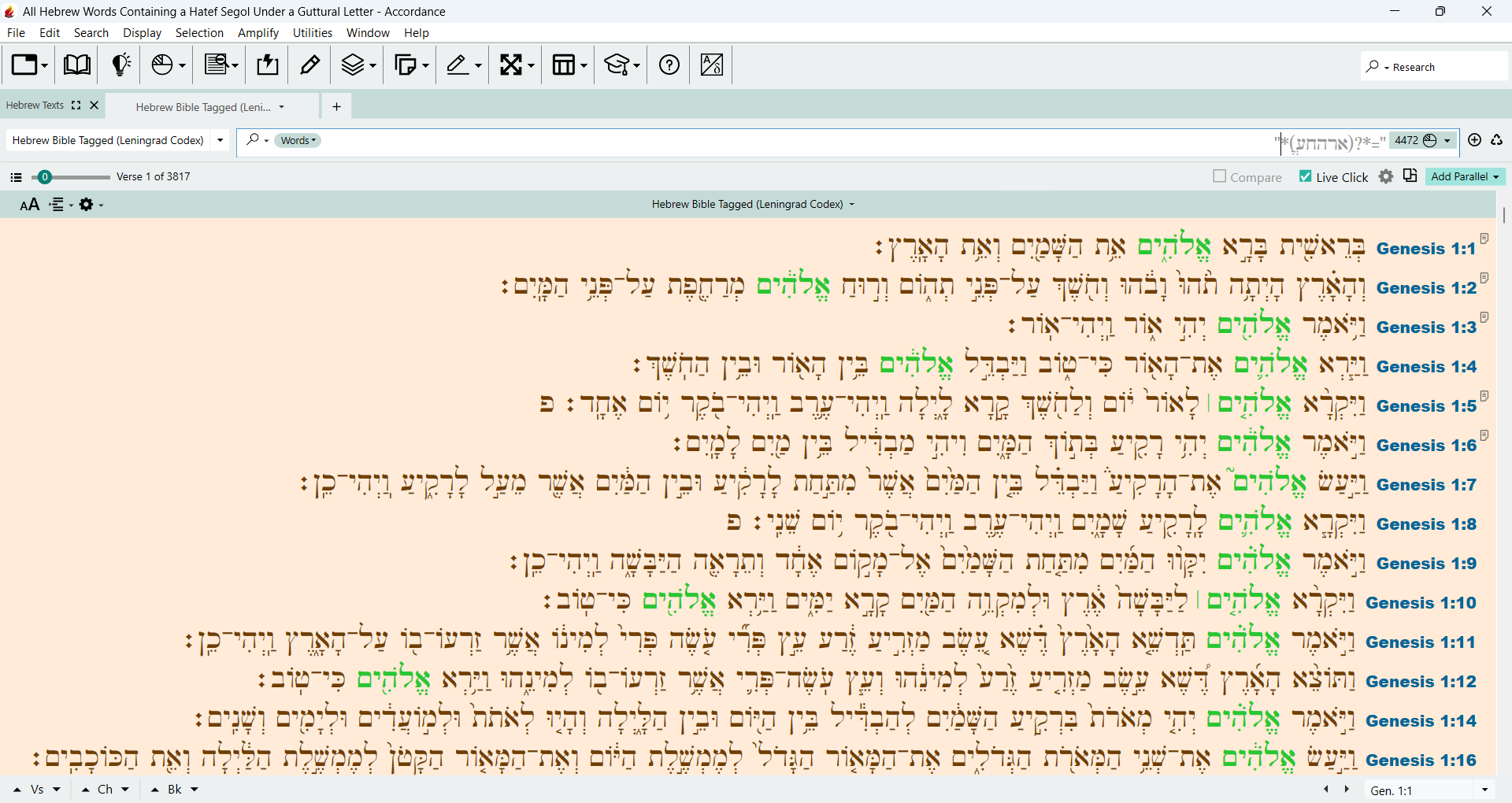The height and width of the screenshot is (803, 1512).
Task: Toggle the table of contents list icon
Action: coord(16,177)
